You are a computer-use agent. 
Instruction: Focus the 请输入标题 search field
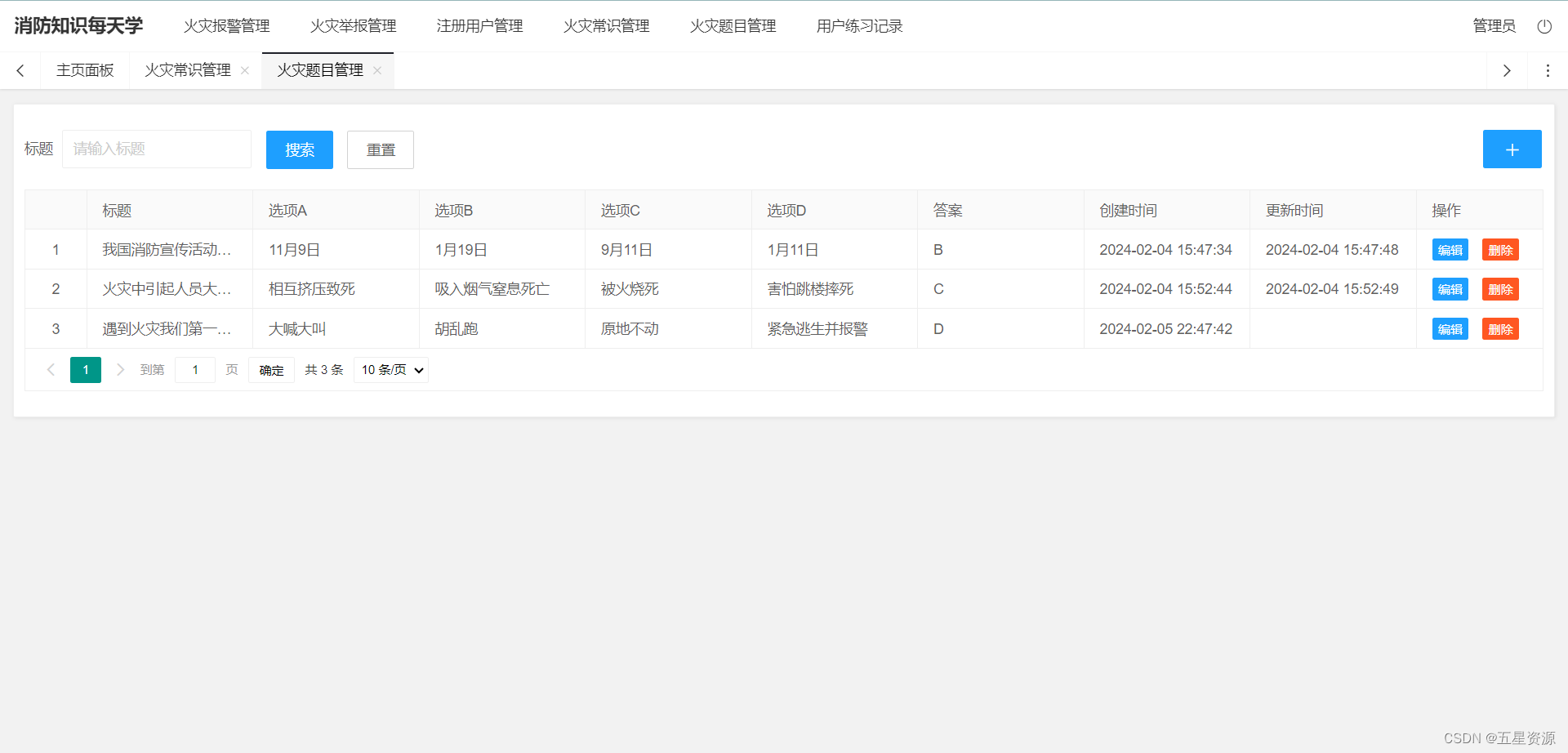point(157,149)
